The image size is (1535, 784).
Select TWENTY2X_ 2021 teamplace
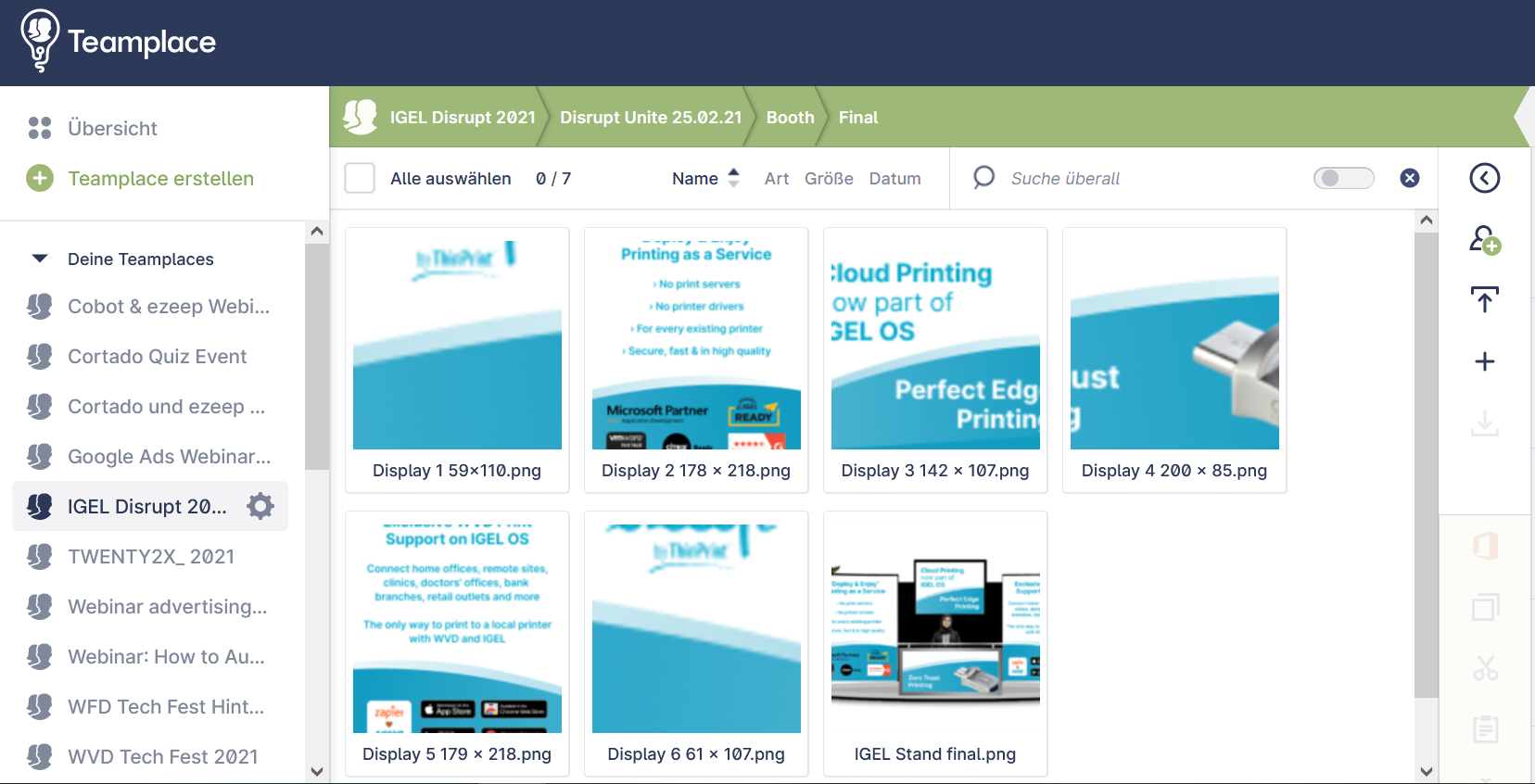150,556
